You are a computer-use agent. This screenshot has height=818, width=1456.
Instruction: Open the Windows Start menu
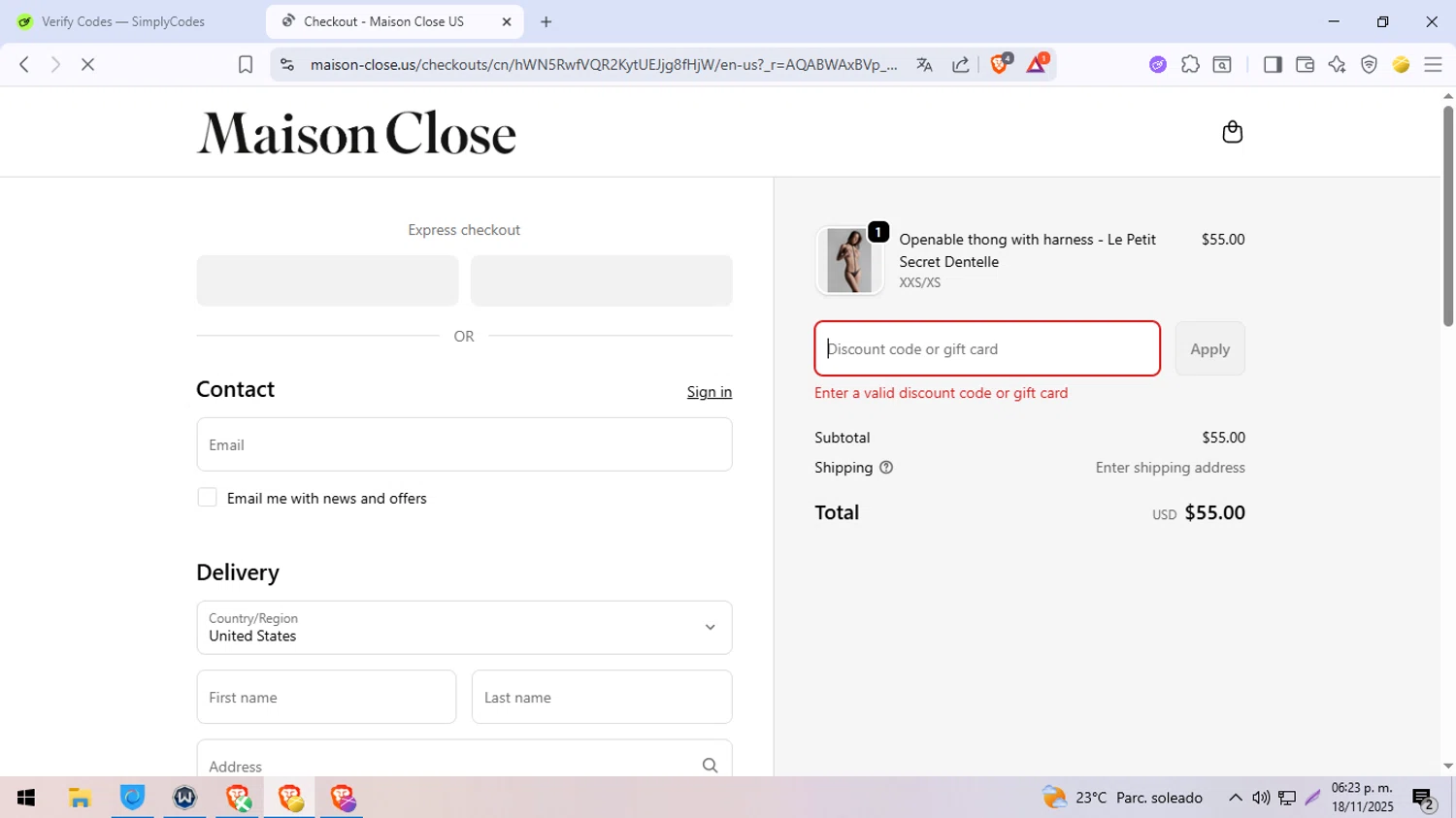point(26,798)
